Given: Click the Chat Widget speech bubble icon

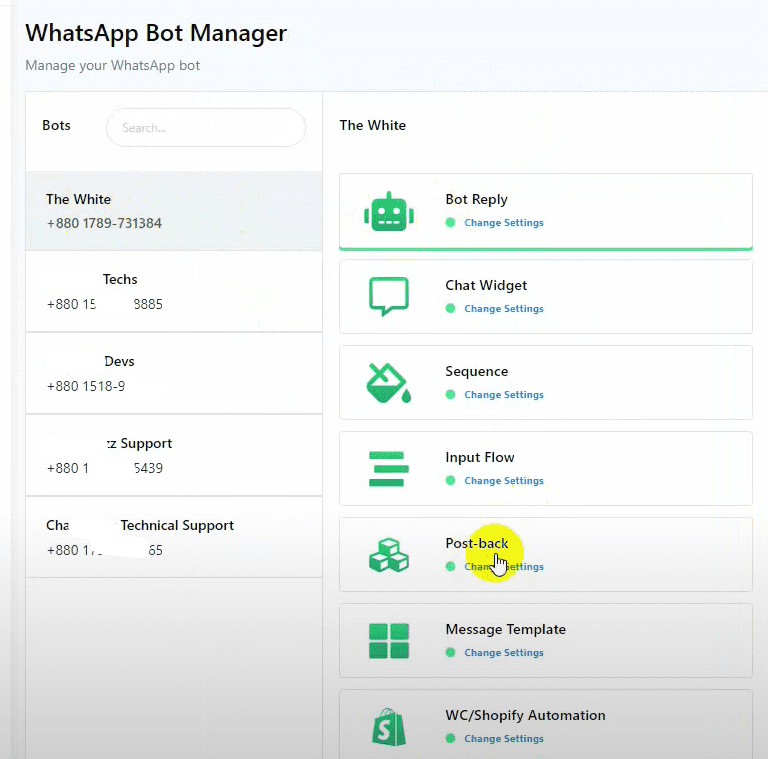Looking at the screenshot, I should [x=388, y=297].
